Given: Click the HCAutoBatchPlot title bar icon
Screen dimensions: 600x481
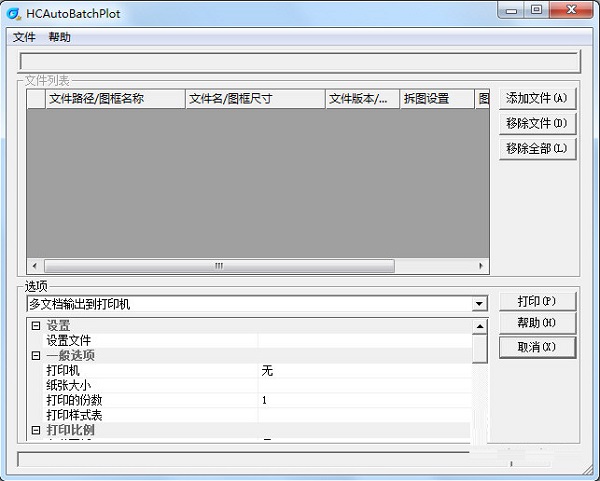Looking at the screenshot, I should (13, 14).
